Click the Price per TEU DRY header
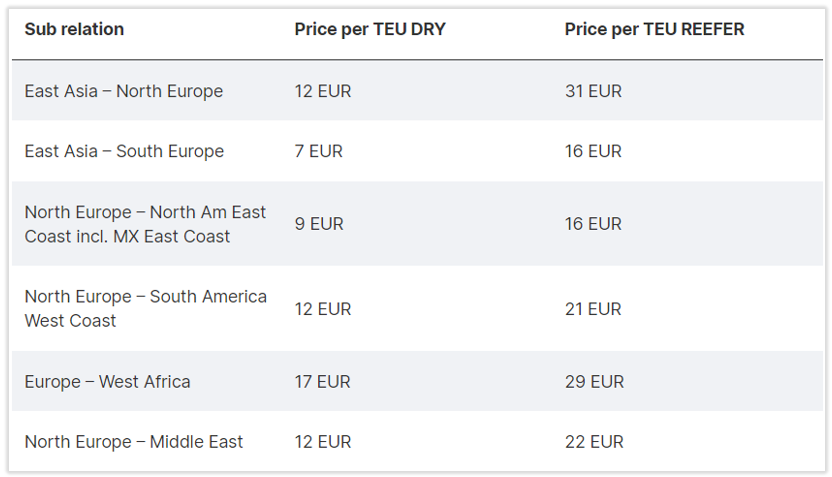 369,29
